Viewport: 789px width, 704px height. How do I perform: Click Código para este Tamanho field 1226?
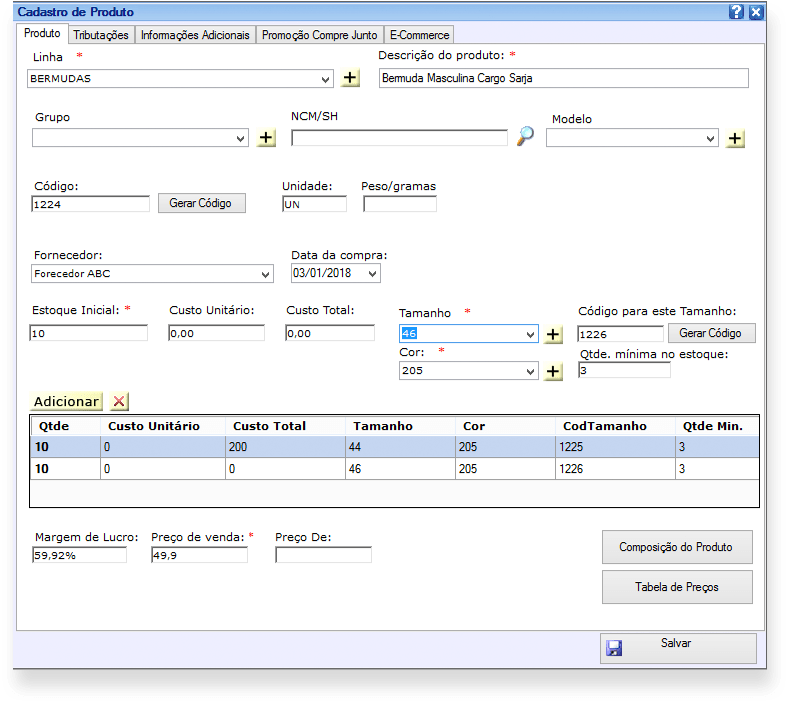[x=621, y=334]
